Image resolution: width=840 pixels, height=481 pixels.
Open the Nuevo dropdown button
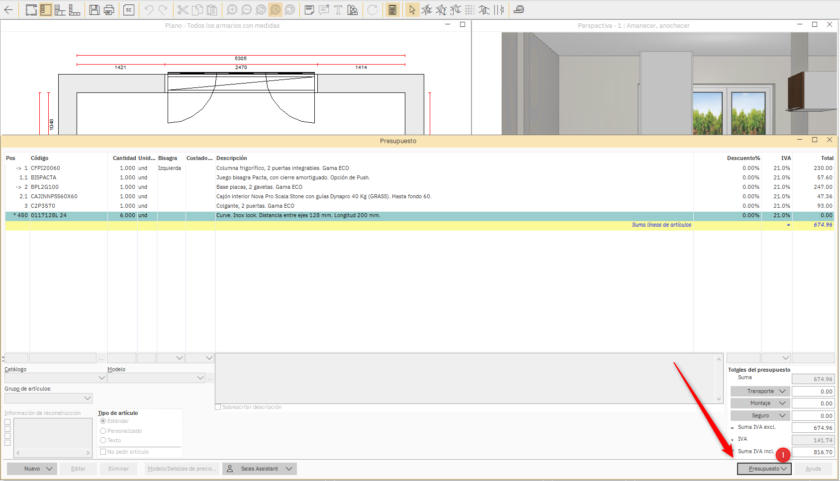coord(32,469)
